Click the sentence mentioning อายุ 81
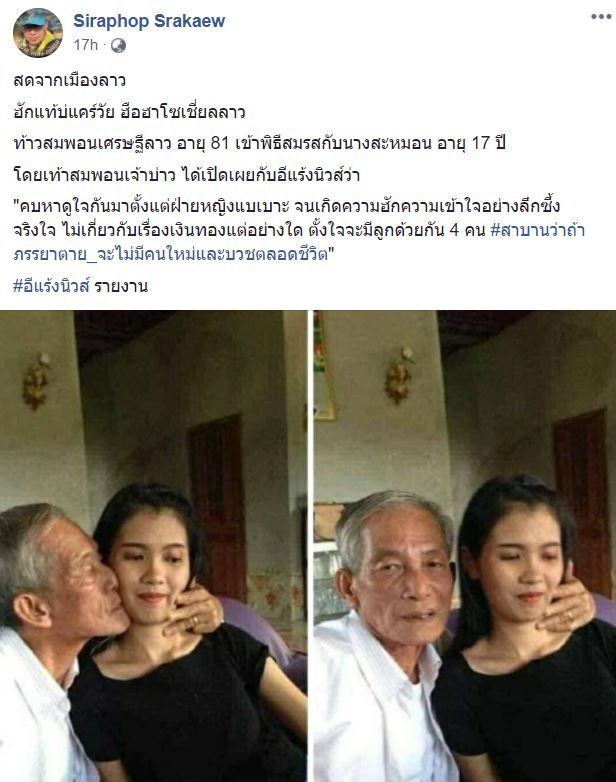616x782 pixels. [x=259, y=143]
